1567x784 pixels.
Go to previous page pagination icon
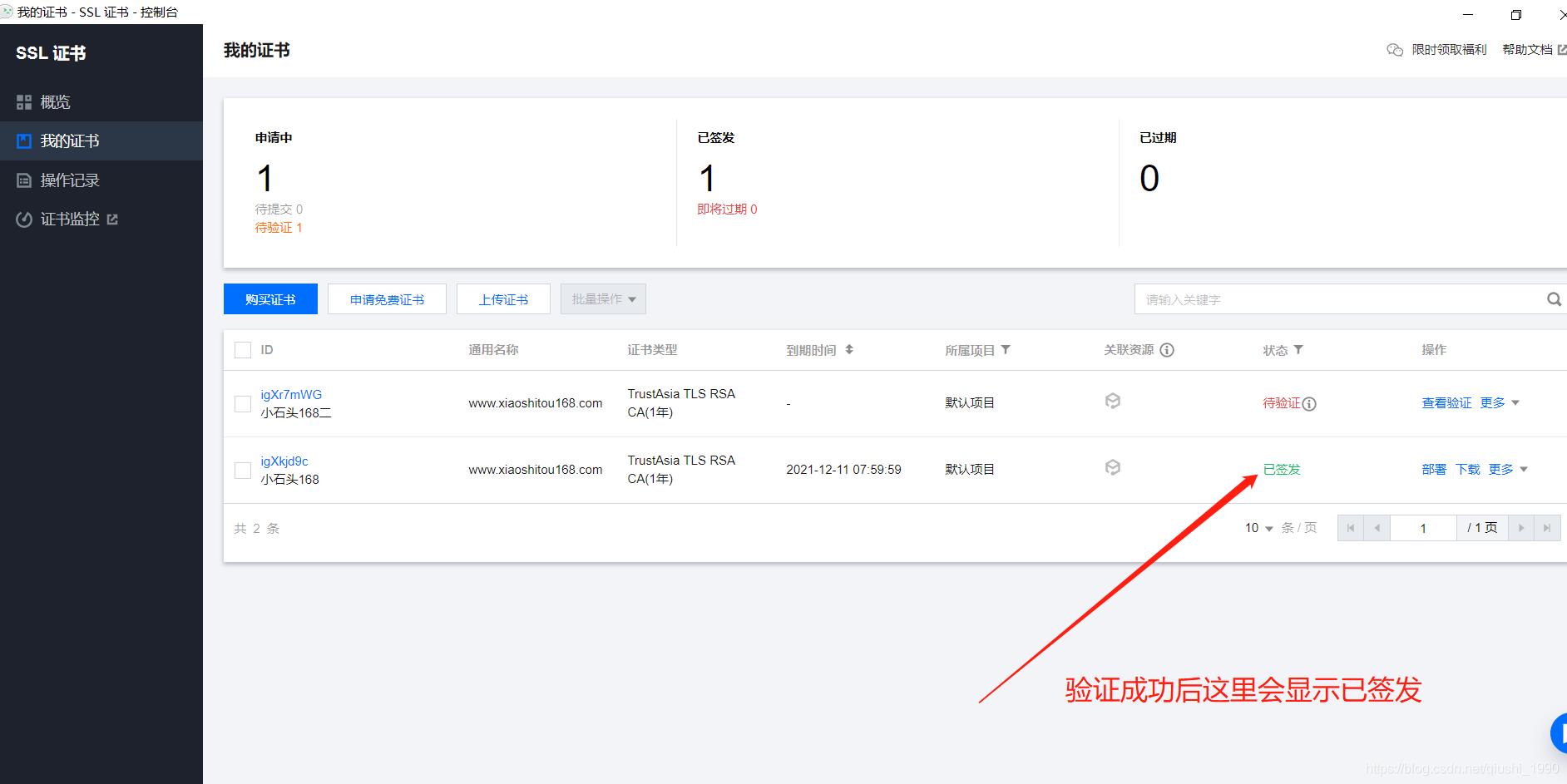click(x=1377, y=528)
